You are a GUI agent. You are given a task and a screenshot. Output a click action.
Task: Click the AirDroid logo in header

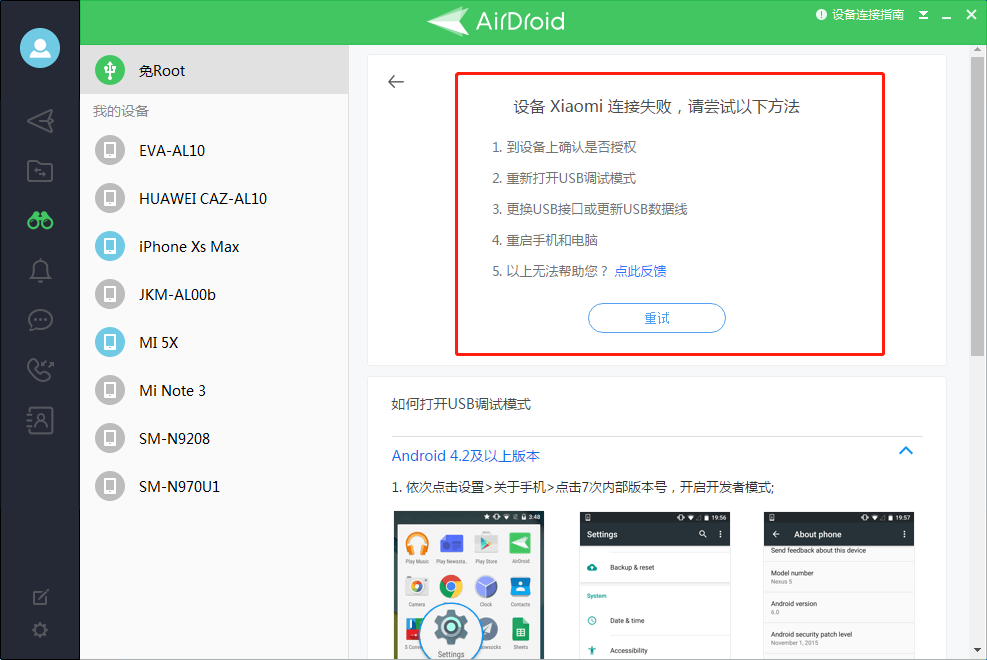tap(496, 21)
